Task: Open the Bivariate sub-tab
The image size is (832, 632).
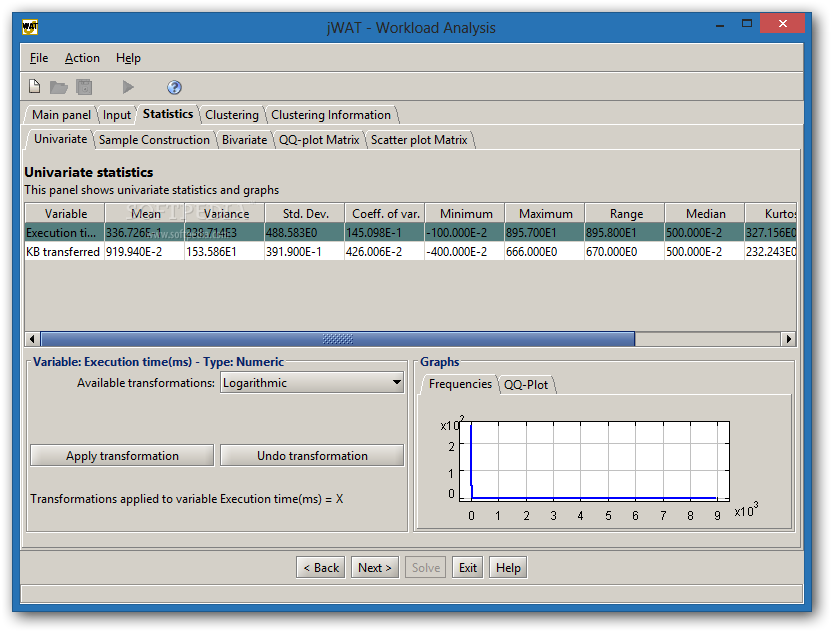Action: click(245, 140)
